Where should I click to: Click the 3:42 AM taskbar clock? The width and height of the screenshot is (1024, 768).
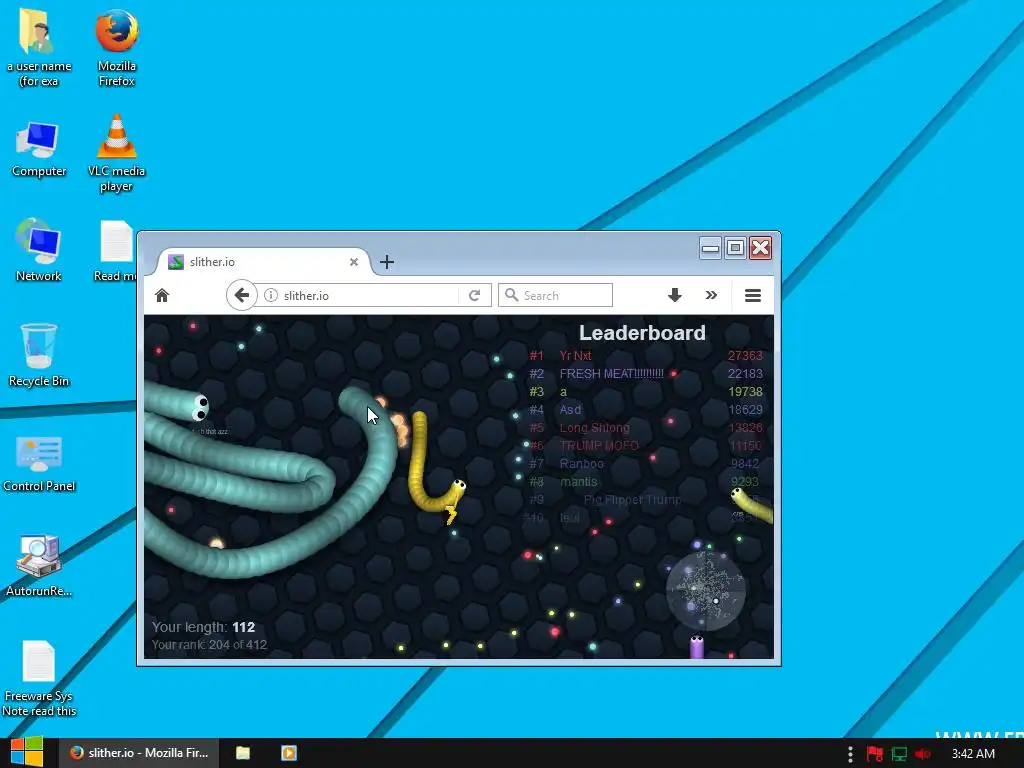[x=973, y=754]
